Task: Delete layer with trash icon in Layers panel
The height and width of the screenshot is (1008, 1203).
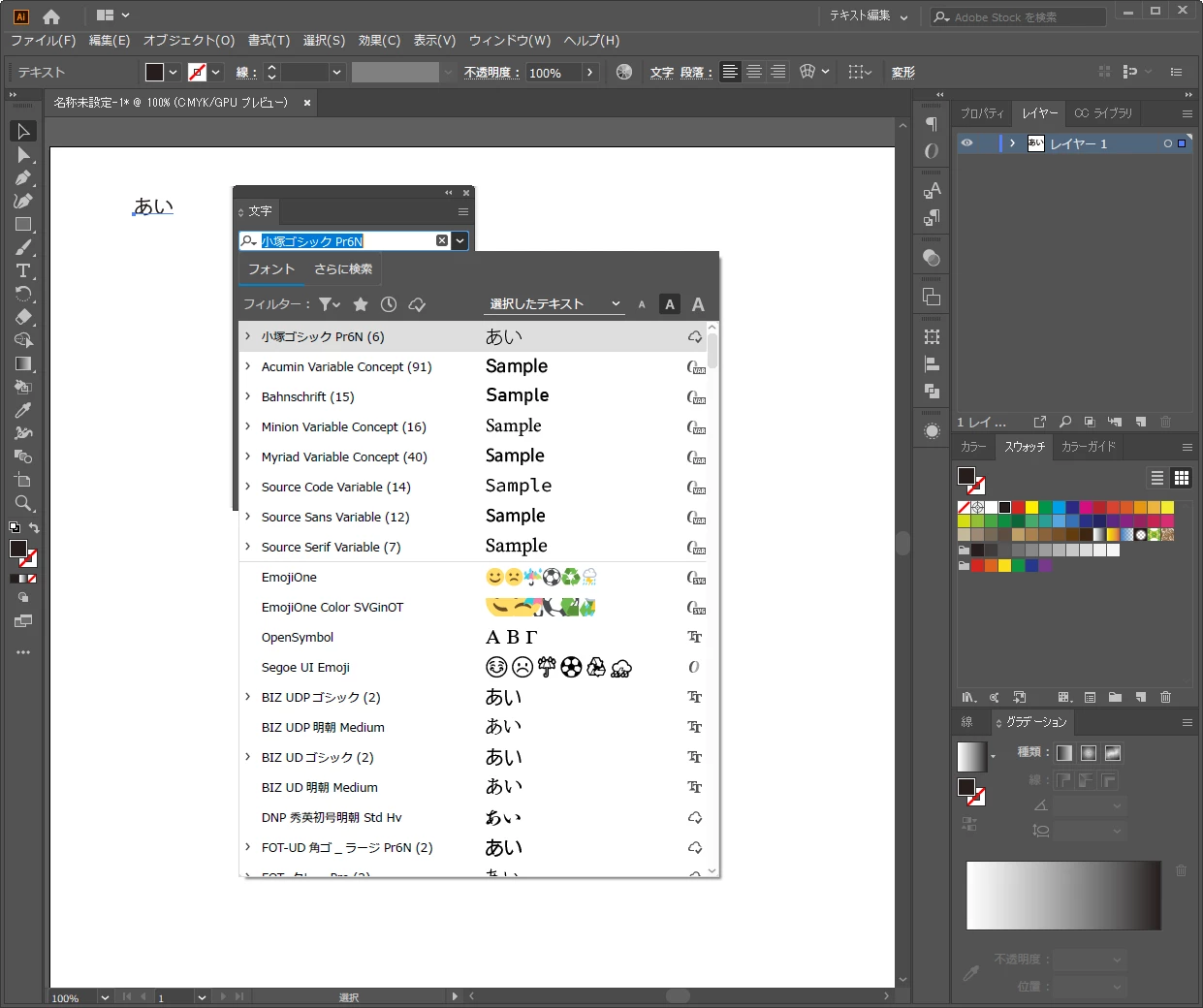Action: pos(1166,422)
